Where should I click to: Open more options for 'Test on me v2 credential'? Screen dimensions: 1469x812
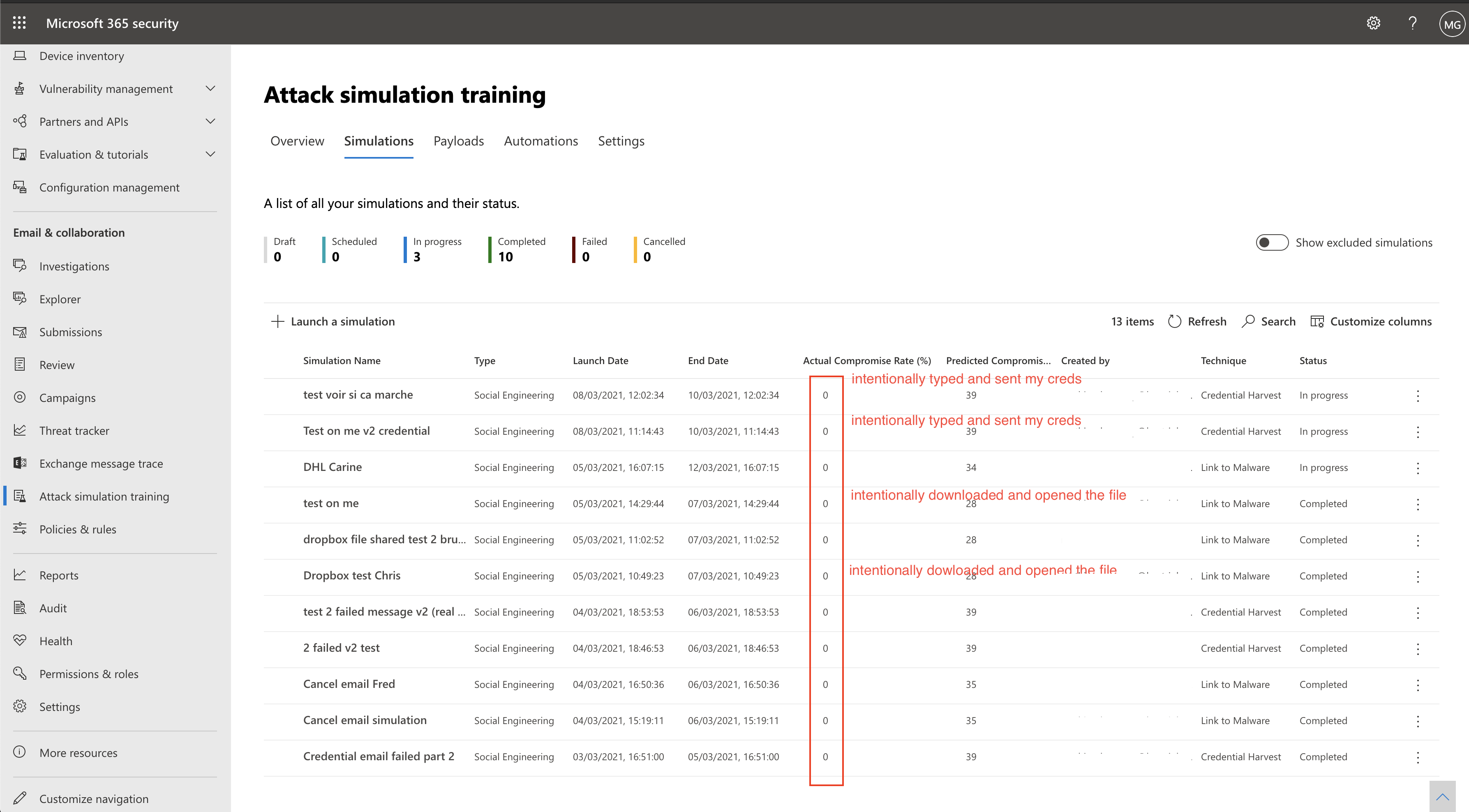coord(1418,431)
